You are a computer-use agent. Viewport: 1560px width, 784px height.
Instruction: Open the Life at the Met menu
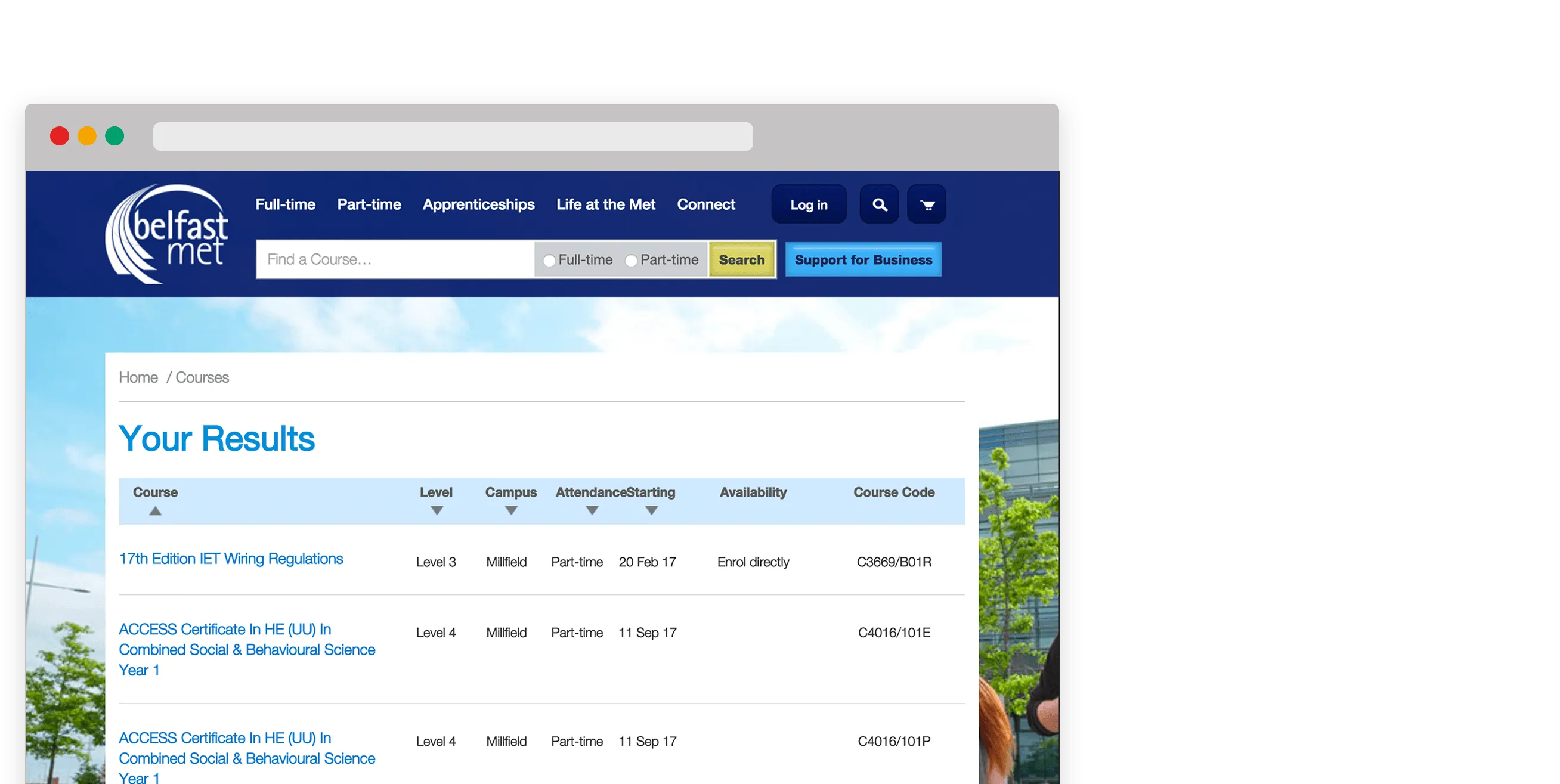606,204
